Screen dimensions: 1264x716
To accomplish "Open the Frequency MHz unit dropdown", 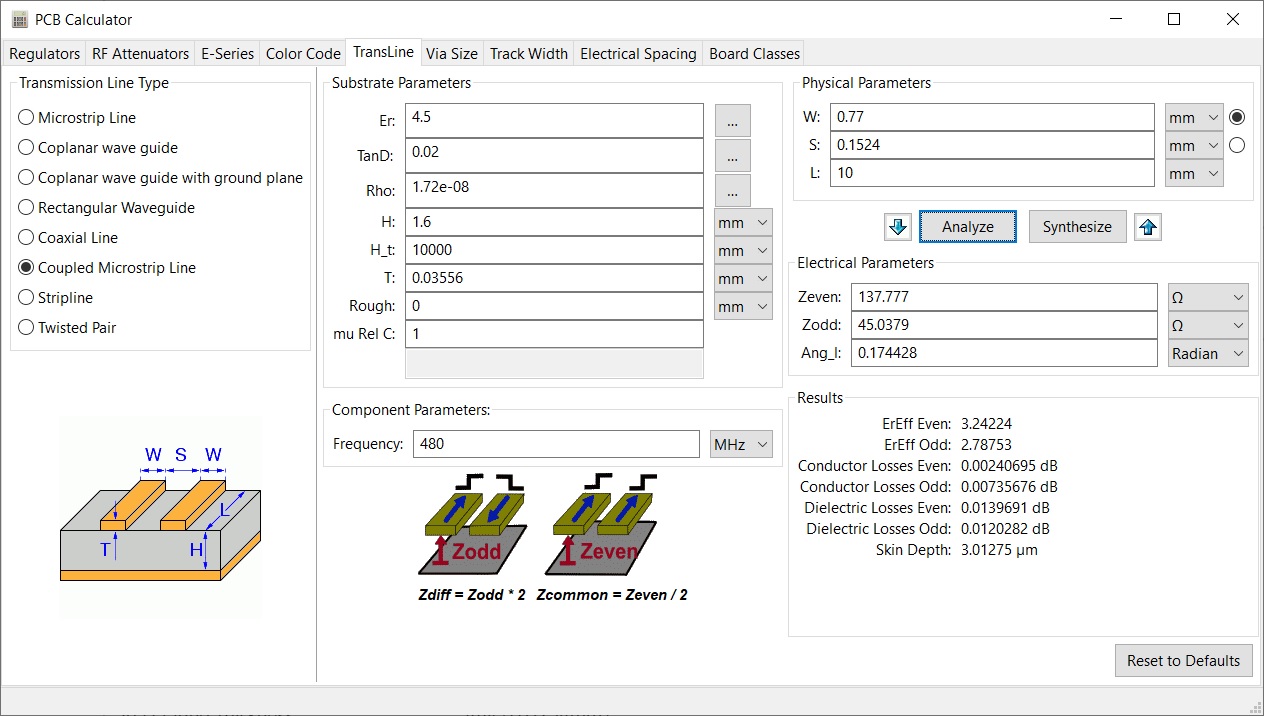I will pyautogui.click(x=741, y=443).
